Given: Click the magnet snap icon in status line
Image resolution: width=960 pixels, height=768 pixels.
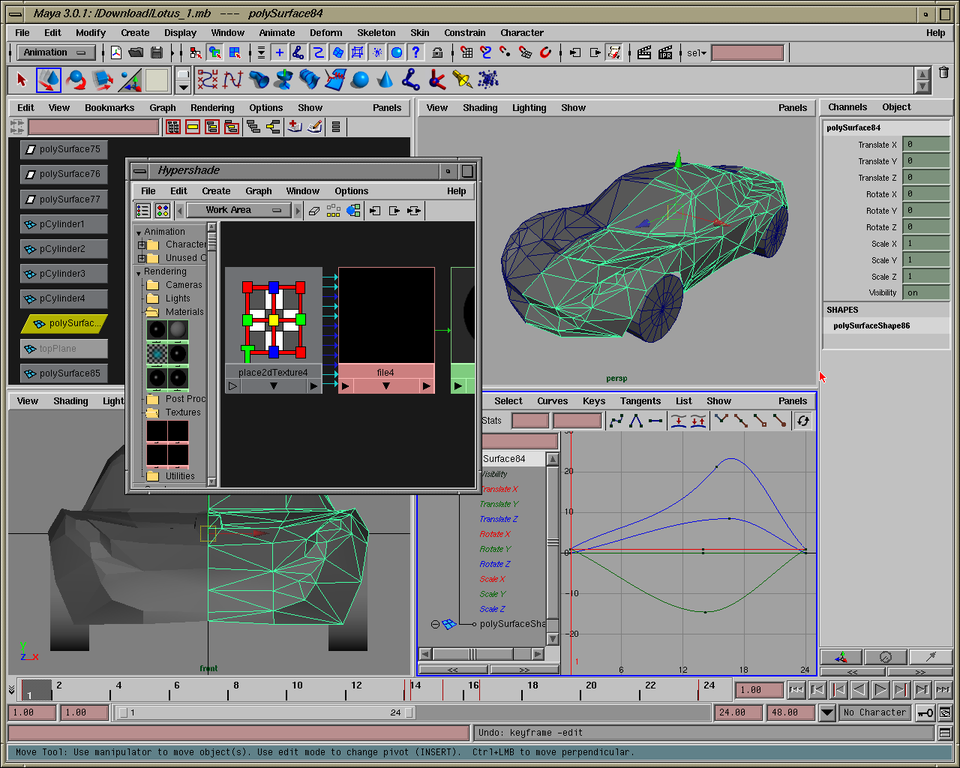Looking at the screenshot, I should tap(545, 52).
